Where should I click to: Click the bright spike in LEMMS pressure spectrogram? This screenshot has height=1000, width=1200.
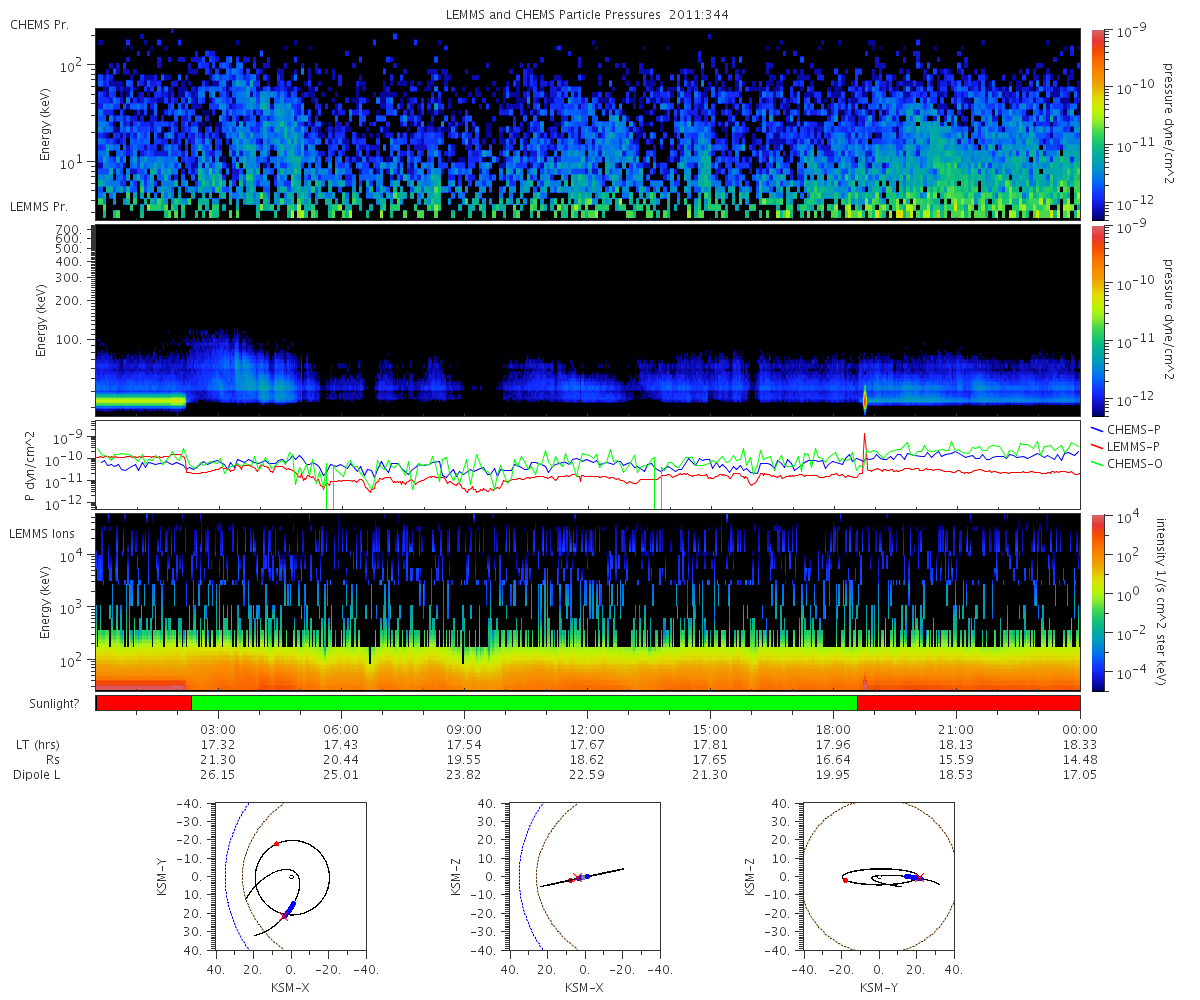[865, 400]
